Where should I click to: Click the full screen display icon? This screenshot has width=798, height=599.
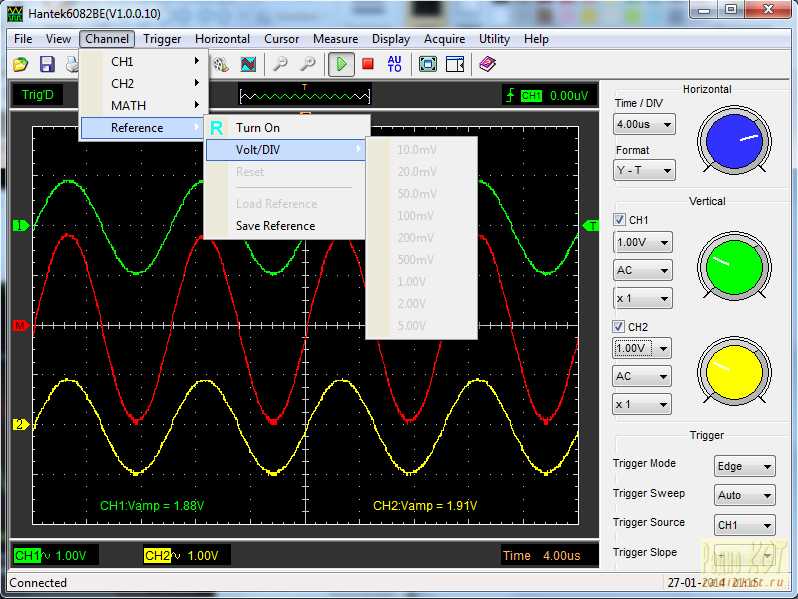coord(428,64)
